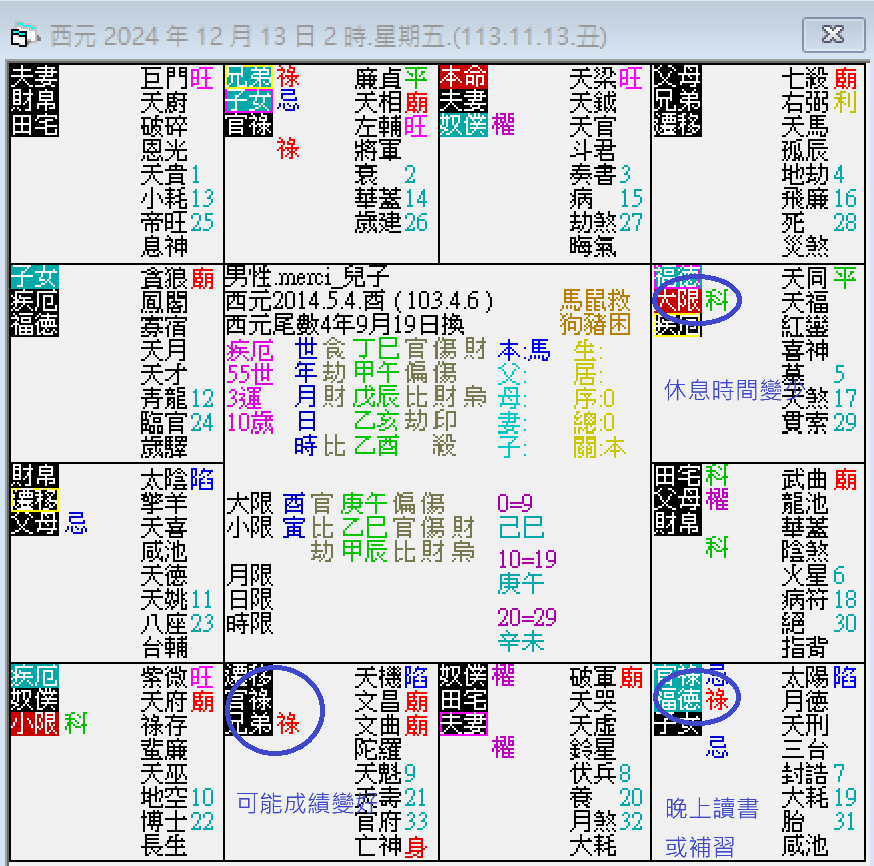Viewport: 874px width, 866px height.
Task: Select the 指背 text
Action: [x=805, y=648]
